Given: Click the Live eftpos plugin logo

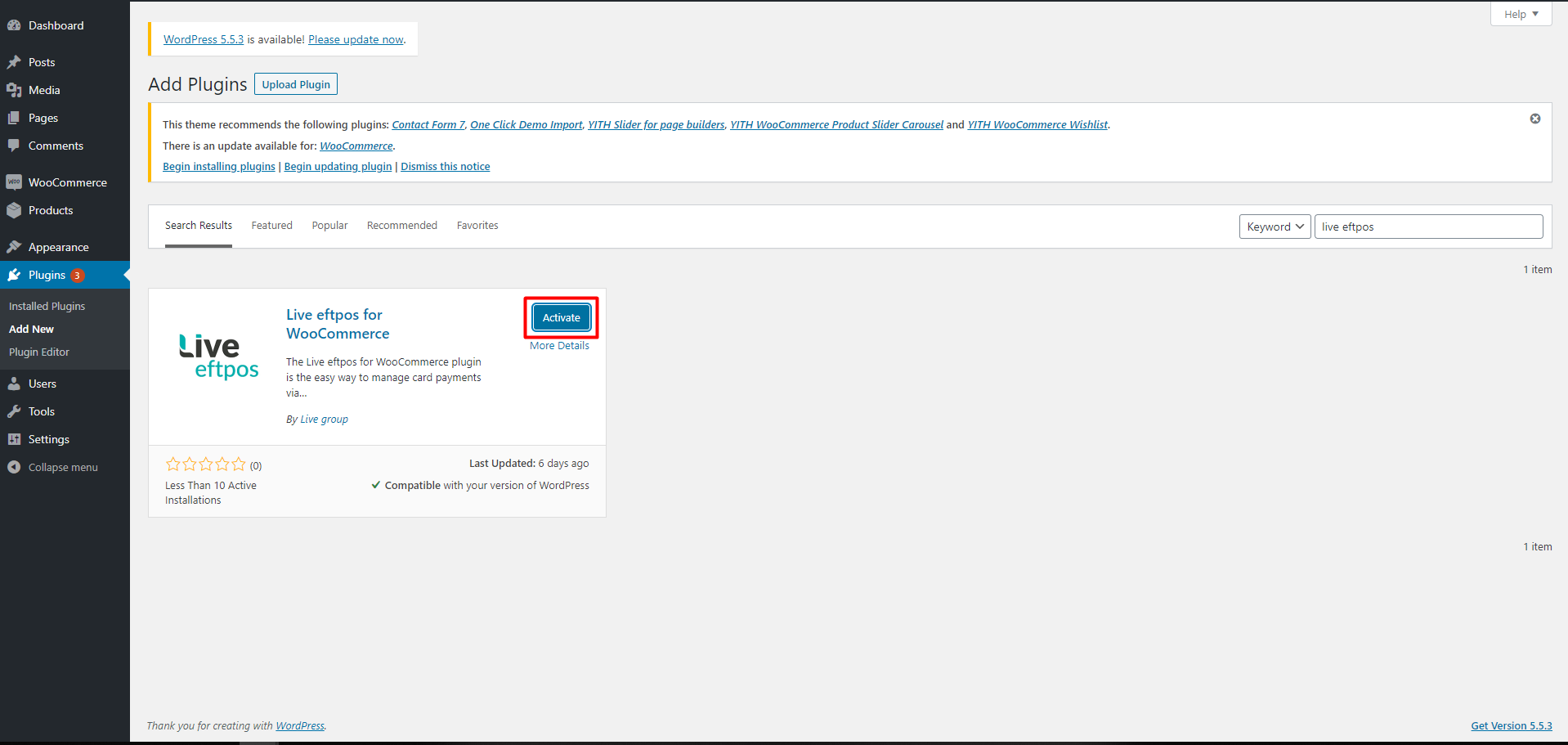Looking at the screenshot, I should click(218, 357).
